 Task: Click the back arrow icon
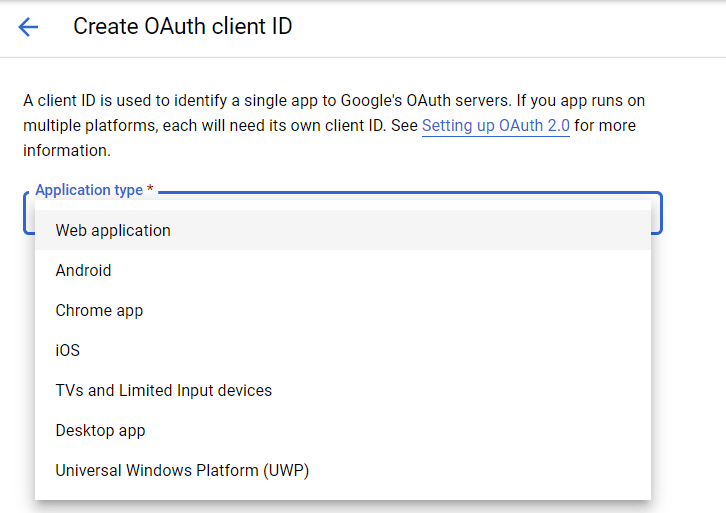tap(28, 27)
